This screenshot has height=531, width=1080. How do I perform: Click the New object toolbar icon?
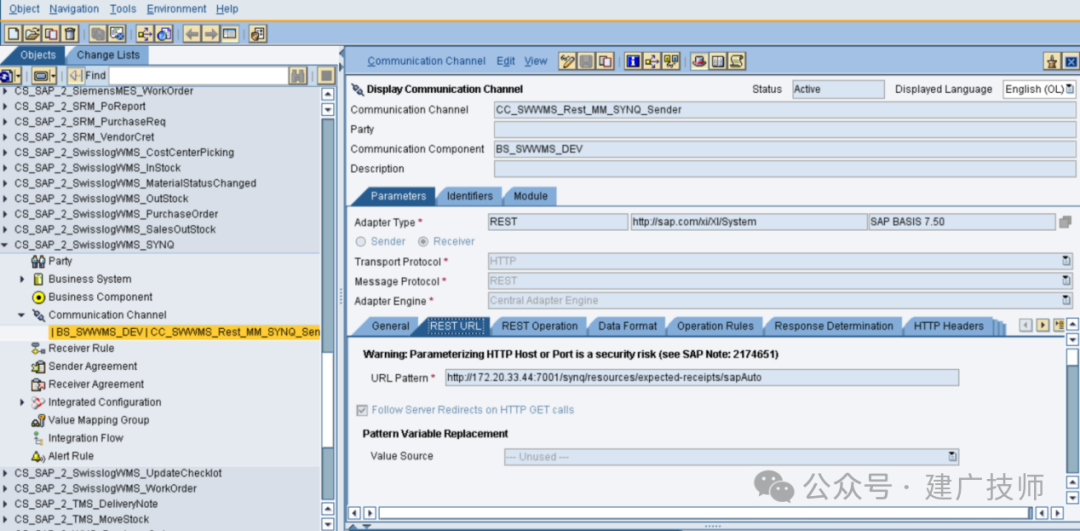click(13, 33)
